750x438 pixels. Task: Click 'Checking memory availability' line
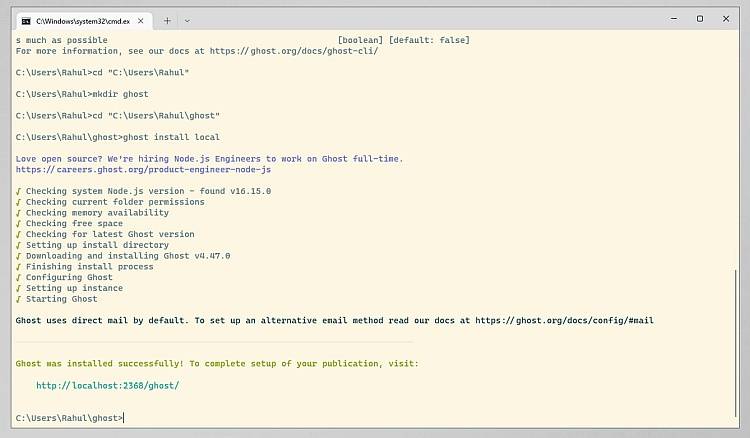(x=92, y=212)
